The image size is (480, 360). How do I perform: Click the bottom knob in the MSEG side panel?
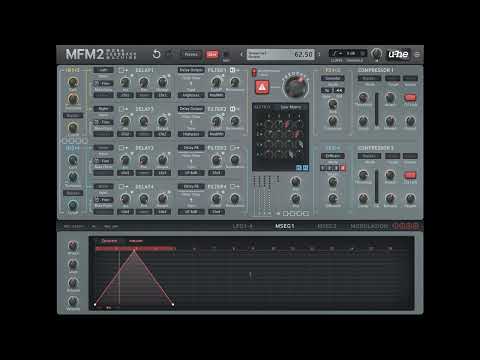point(73,301)
